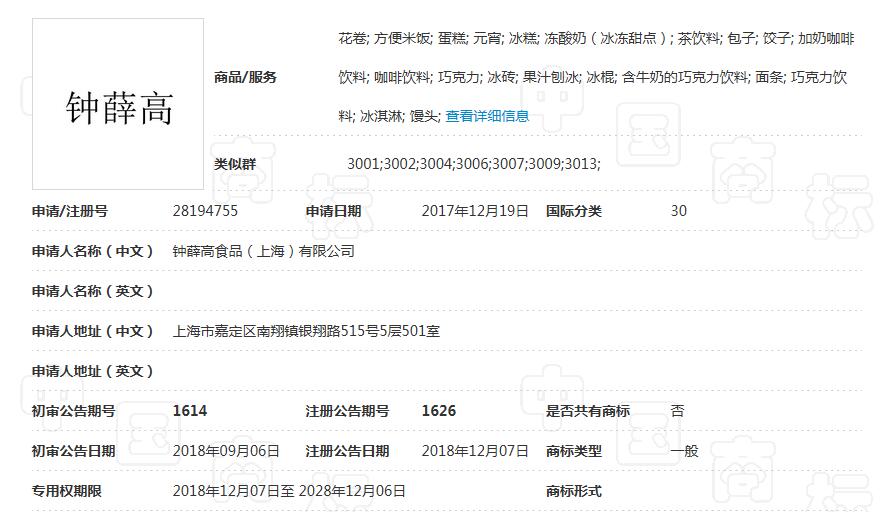Click the 国际分类 label
Screen dimensions: 894x512
tap(574, 212)
